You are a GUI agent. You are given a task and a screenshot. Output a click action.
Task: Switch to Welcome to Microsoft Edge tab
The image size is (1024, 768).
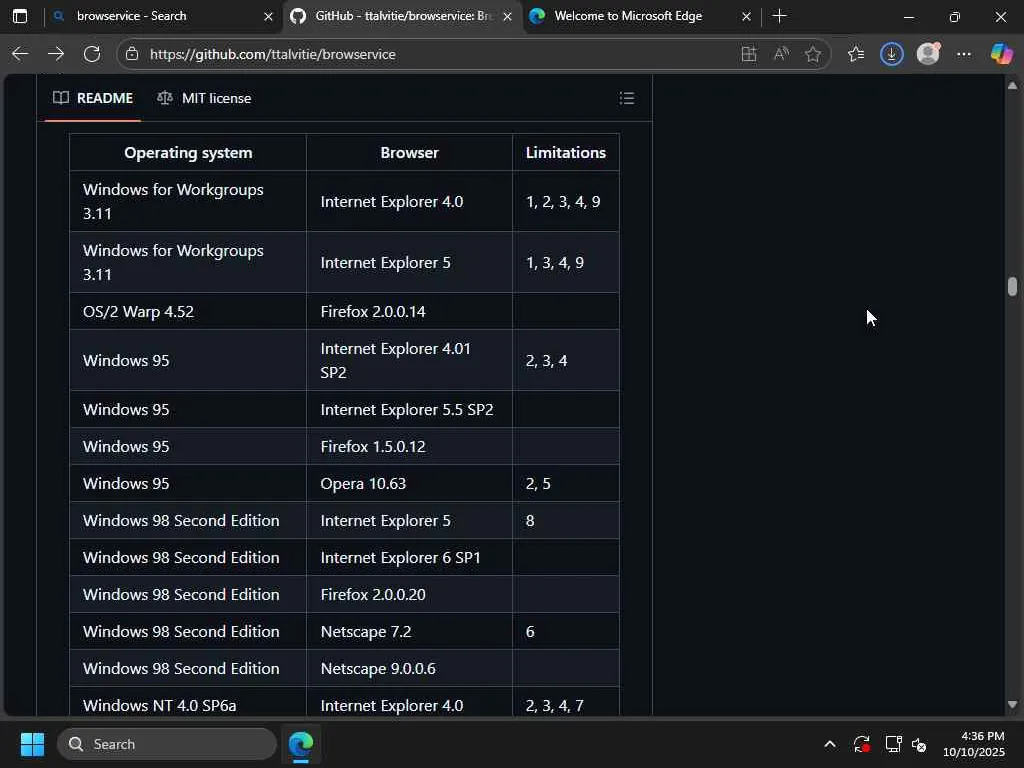pos(640,16)
